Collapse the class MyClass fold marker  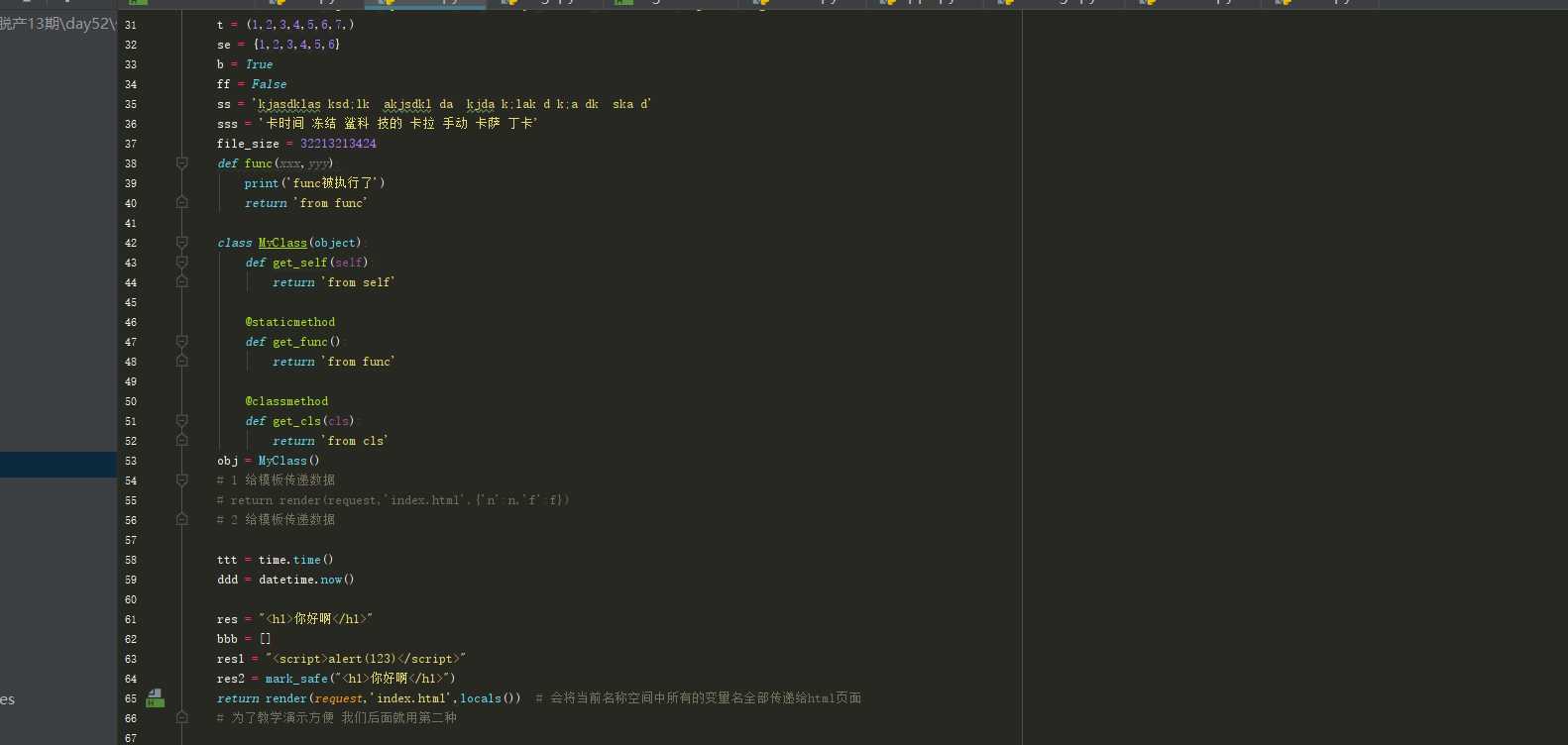pos(182,243)
